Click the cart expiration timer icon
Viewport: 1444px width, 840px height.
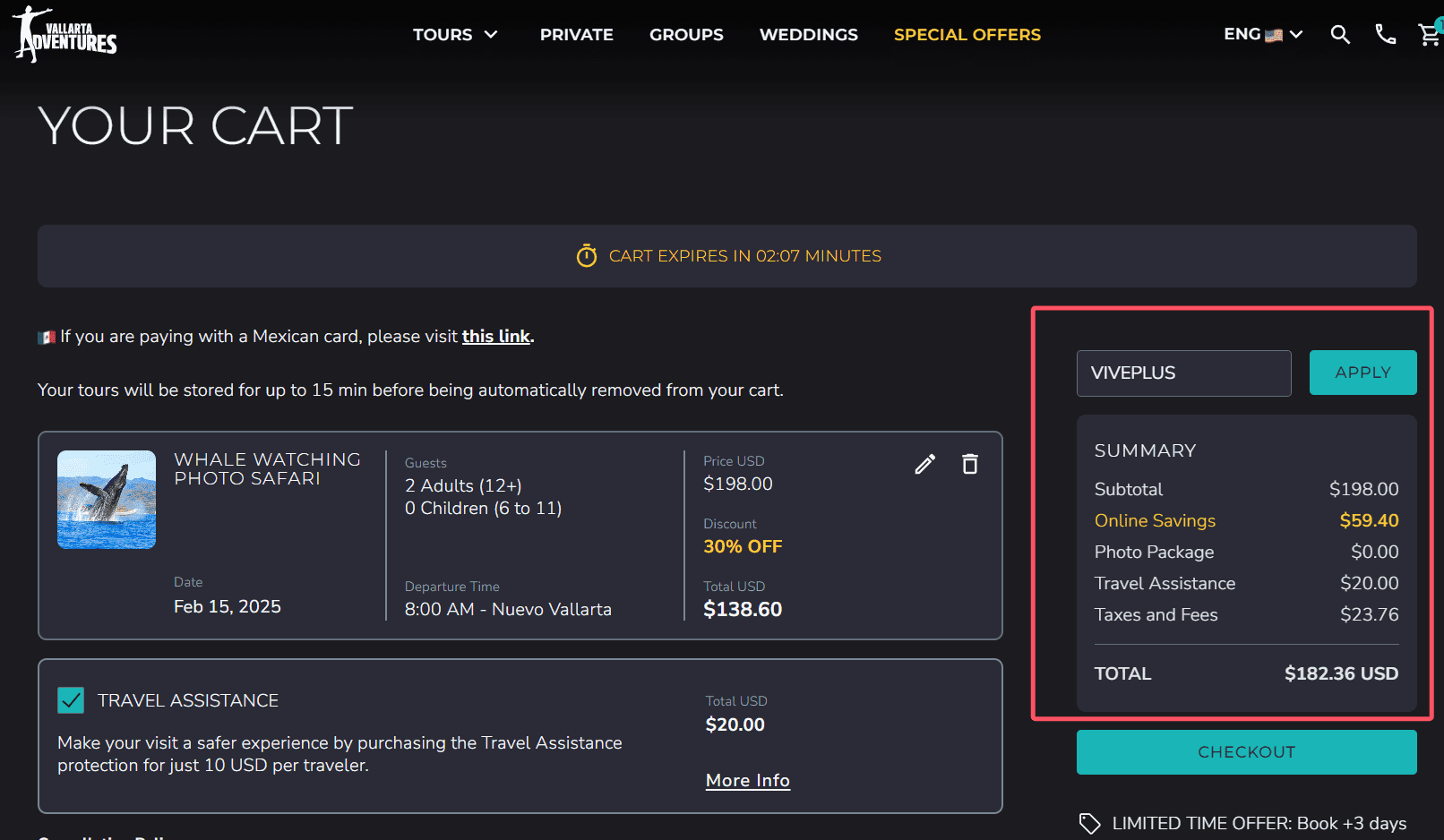tap(587, 256)
